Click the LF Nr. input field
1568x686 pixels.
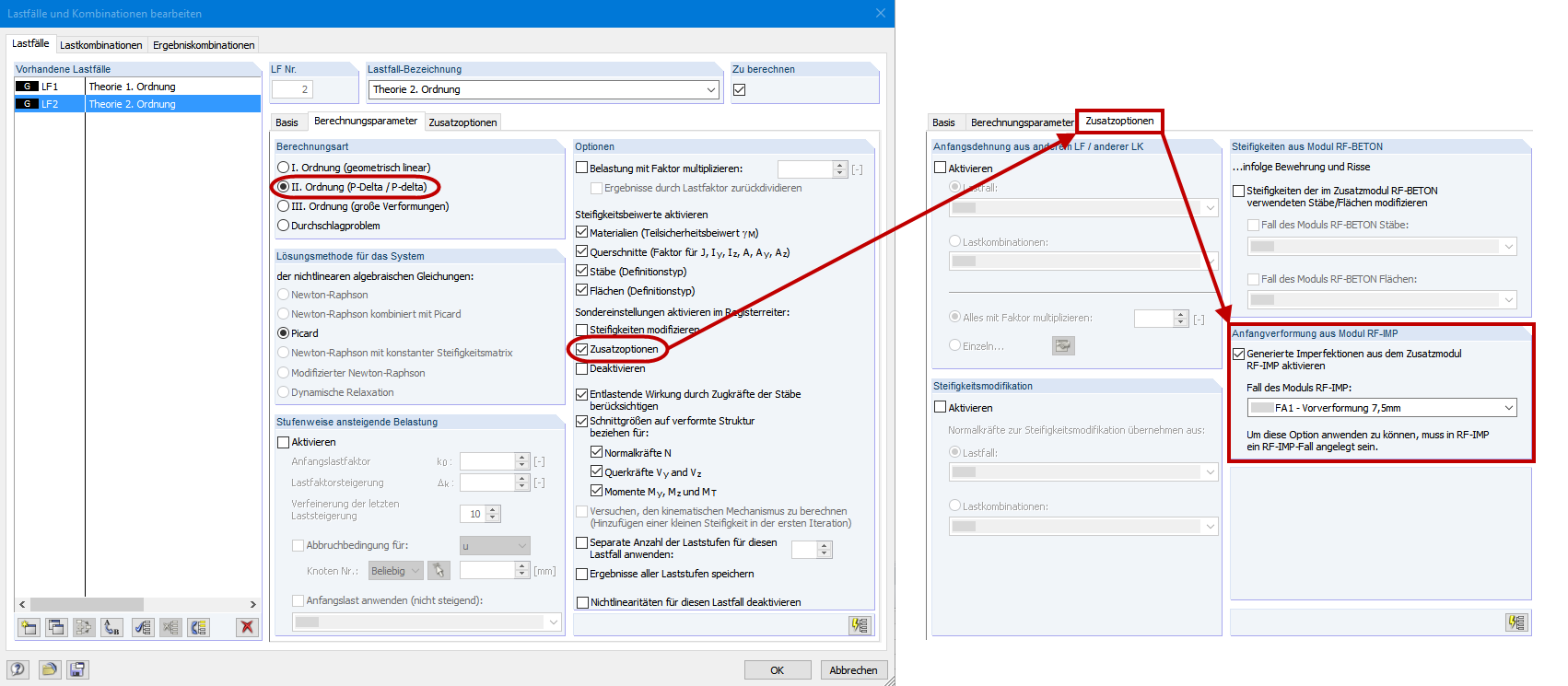(x=292, y=89)
